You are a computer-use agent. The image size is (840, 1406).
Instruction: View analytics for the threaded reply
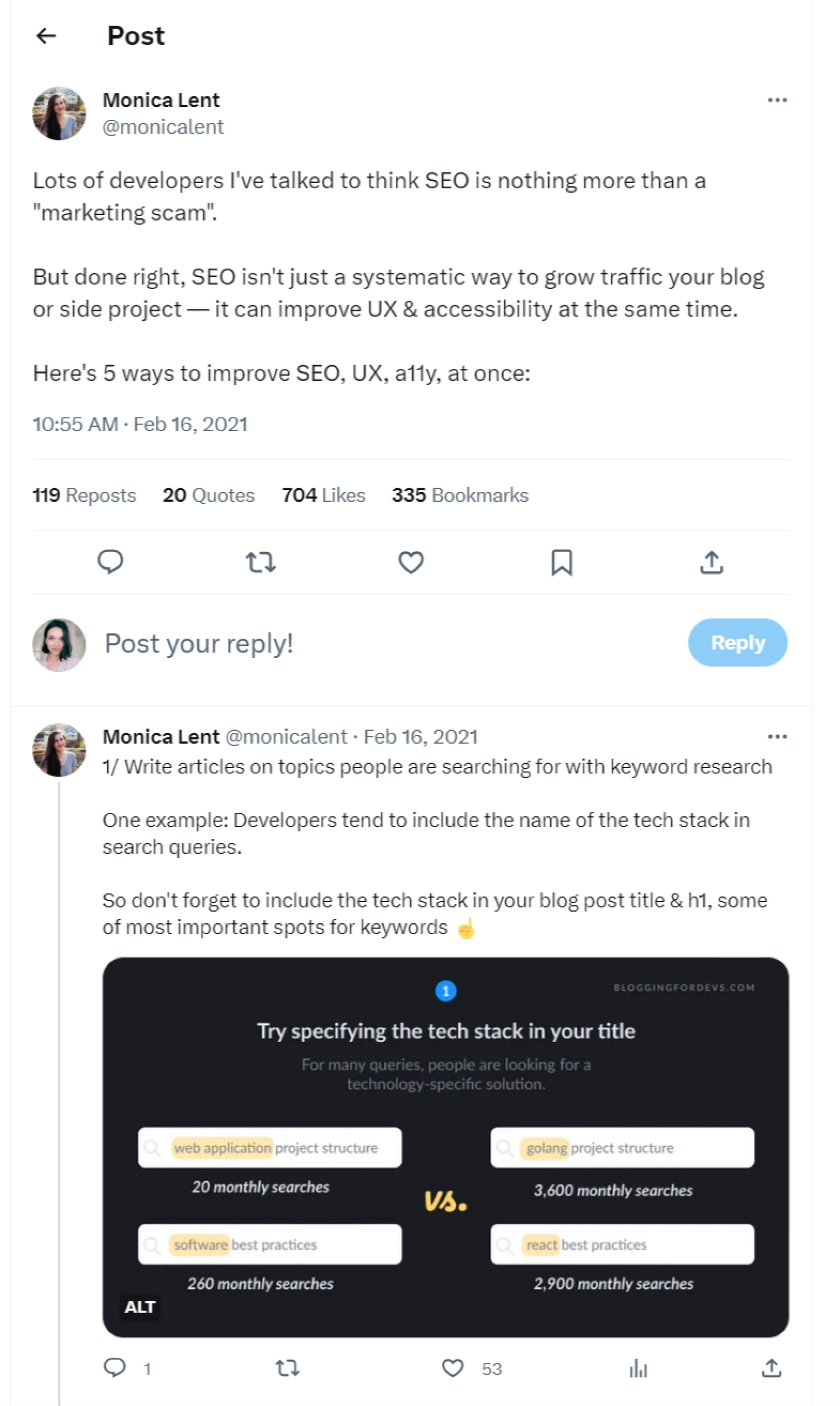638,1368
